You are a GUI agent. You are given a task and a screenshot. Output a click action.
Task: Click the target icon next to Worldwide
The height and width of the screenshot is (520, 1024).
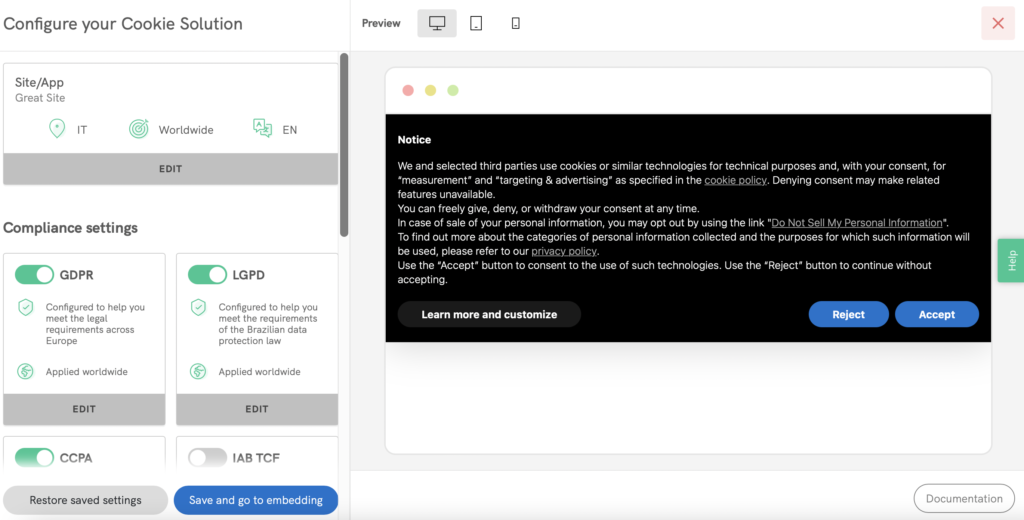[x=139, y=129]
